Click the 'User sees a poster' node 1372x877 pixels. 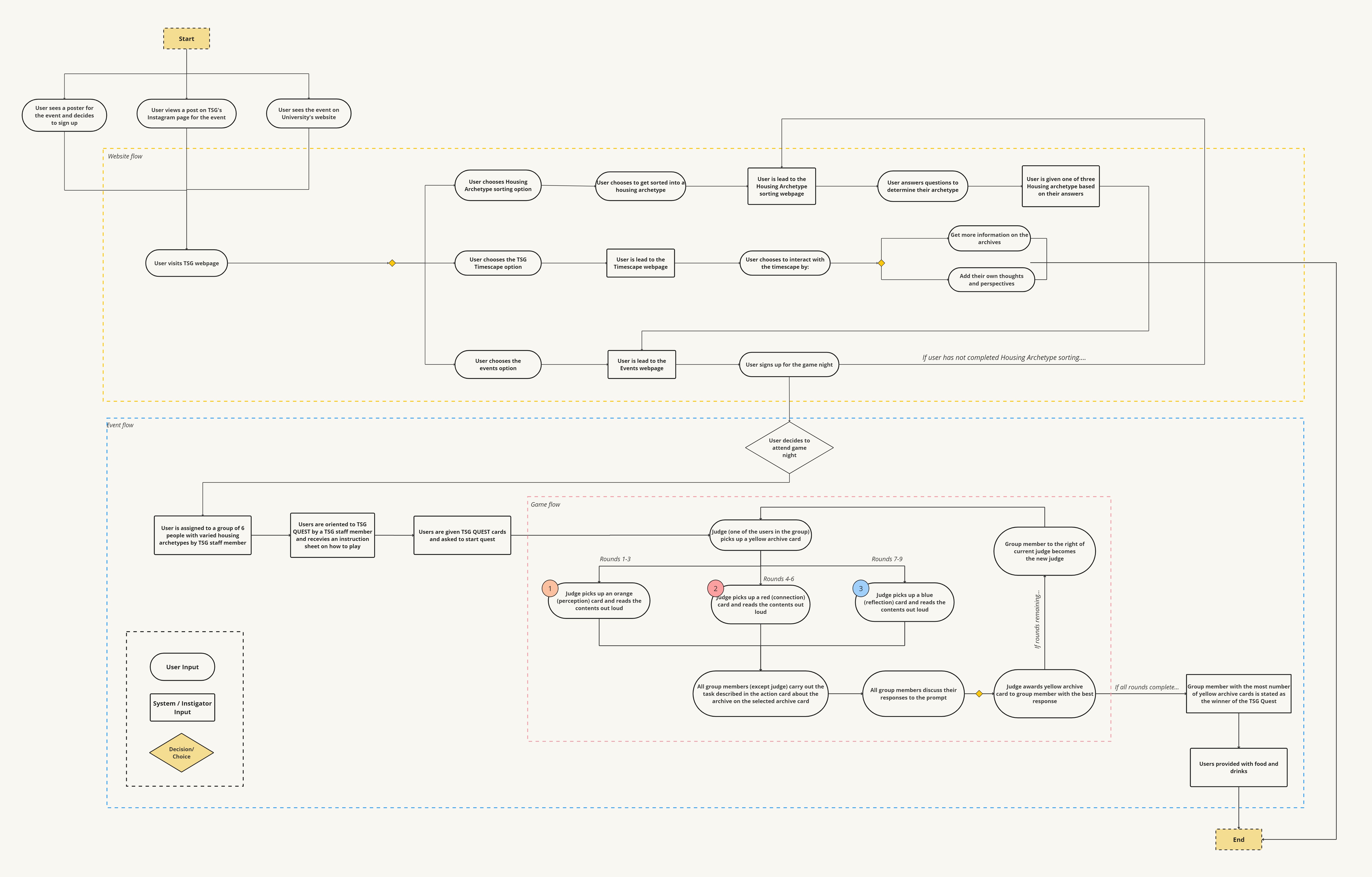(64, 115)
